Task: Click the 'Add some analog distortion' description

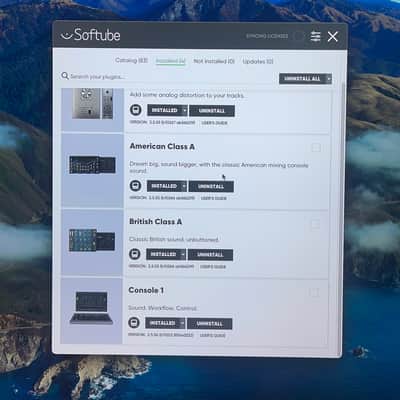Action: (x=187, y=95)
